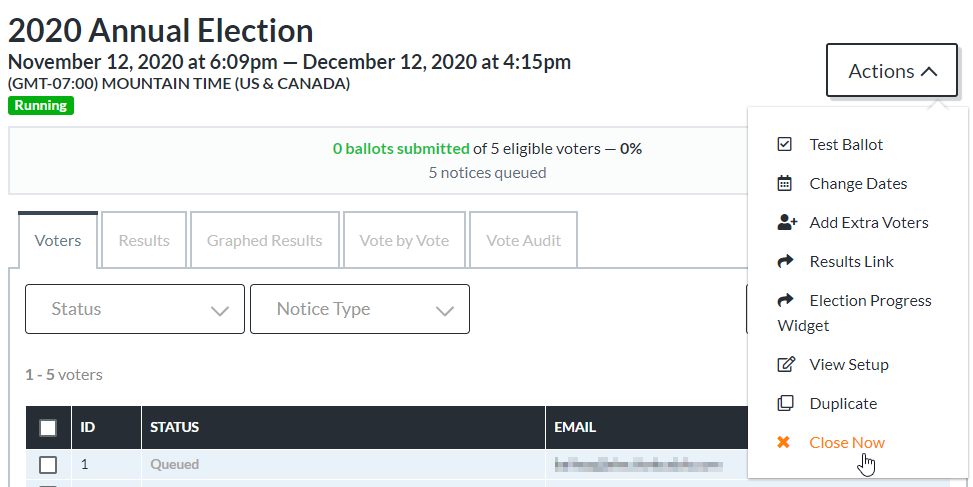
Task: Open the Notice Type filter dropdown
Action: [x=360, y=309]
